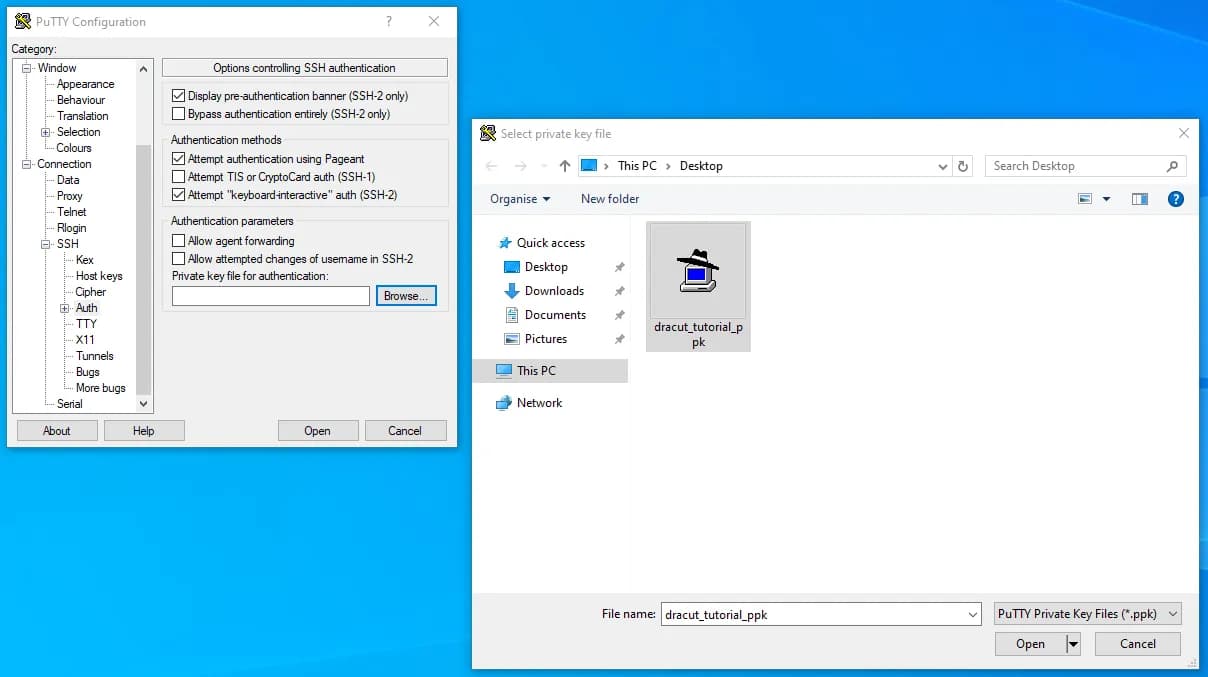Click the Help button
This screenshot has height=677, width=1208.
pos(144,431)
